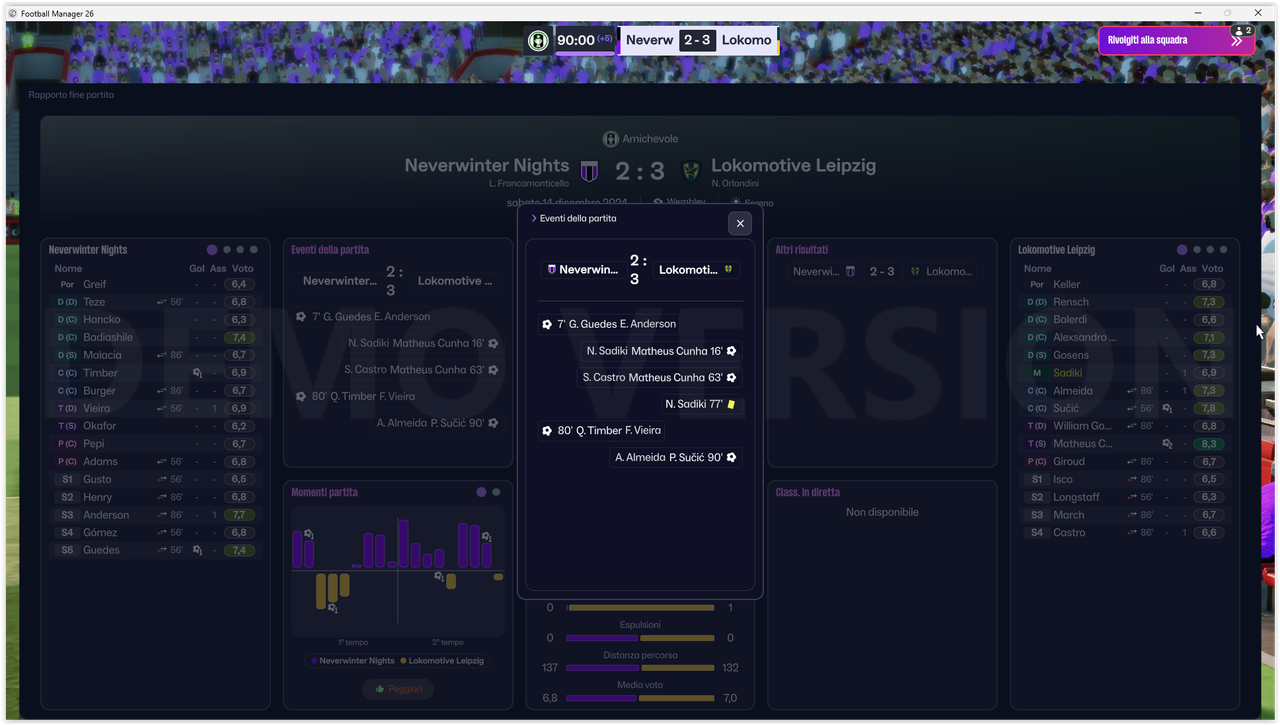The width and height of the screenshot is (1280, 725).
Task: Open the Rivolgiti alla squadra button
Action: (1176, 40)
